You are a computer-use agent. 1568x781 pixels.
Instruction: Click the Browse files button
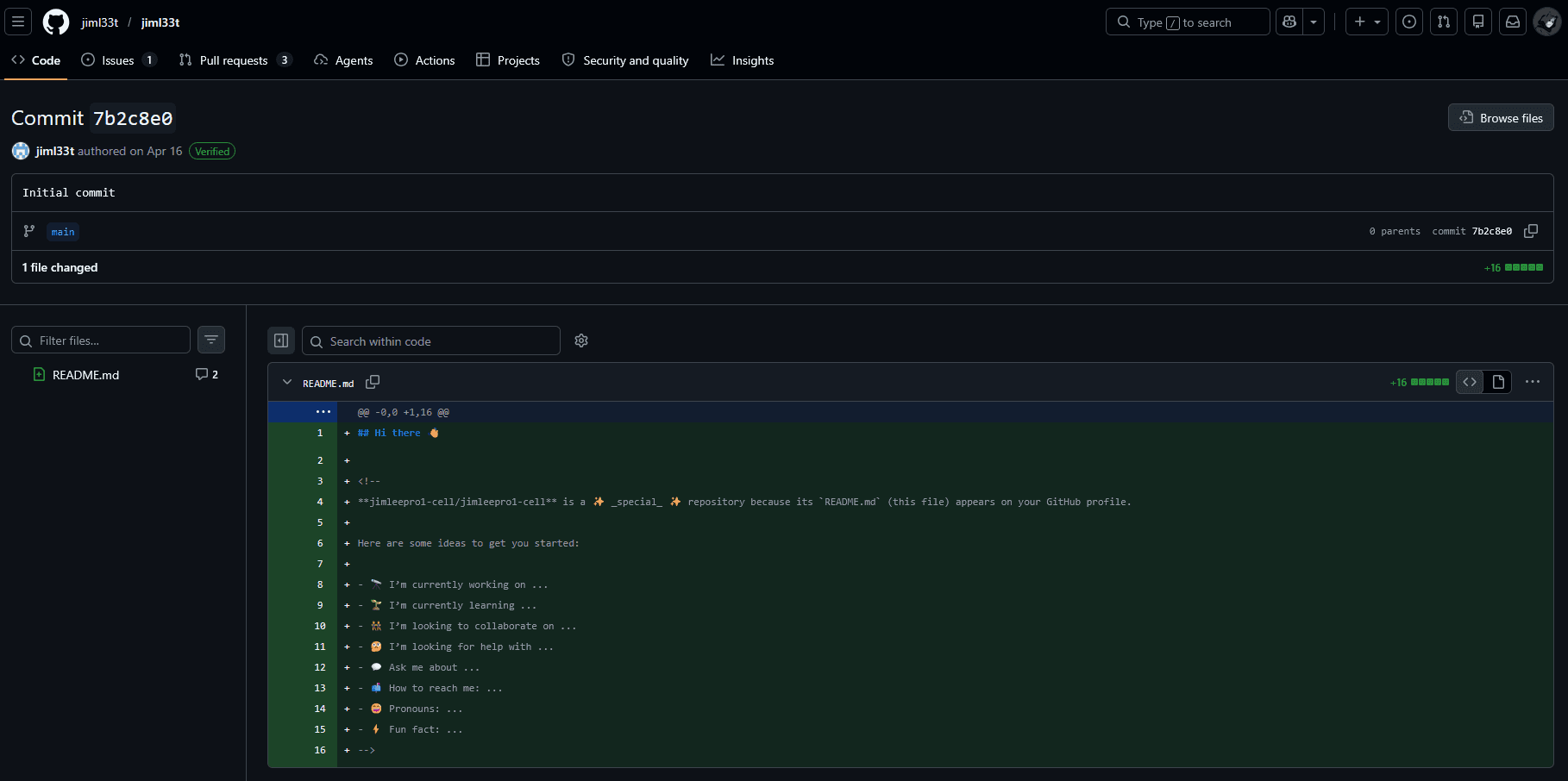(1501, 117)
